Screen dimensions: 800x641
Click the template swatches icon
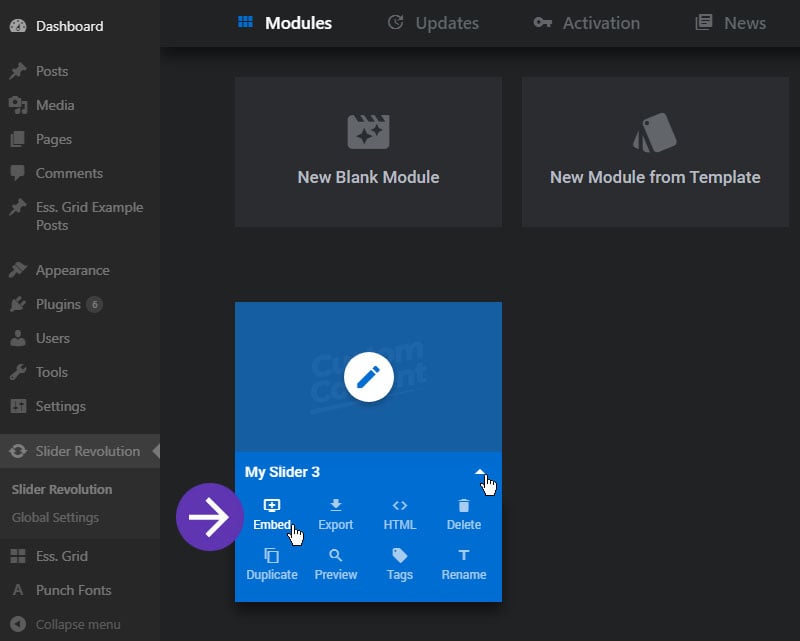click(655, 132)
